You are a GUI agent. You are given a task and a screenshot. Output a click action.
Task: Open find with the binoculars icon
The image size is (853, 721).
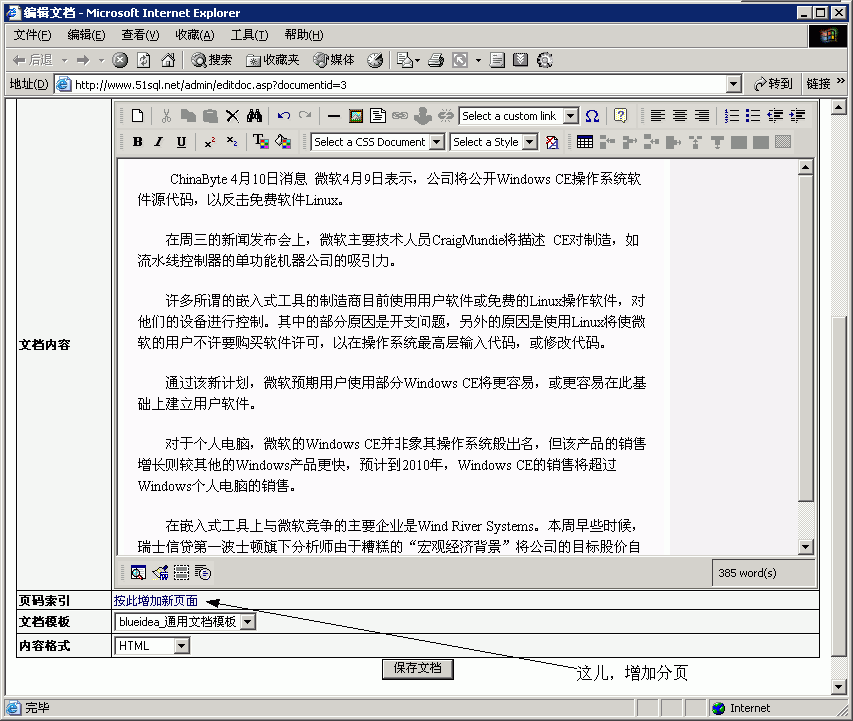click(254, 116)
